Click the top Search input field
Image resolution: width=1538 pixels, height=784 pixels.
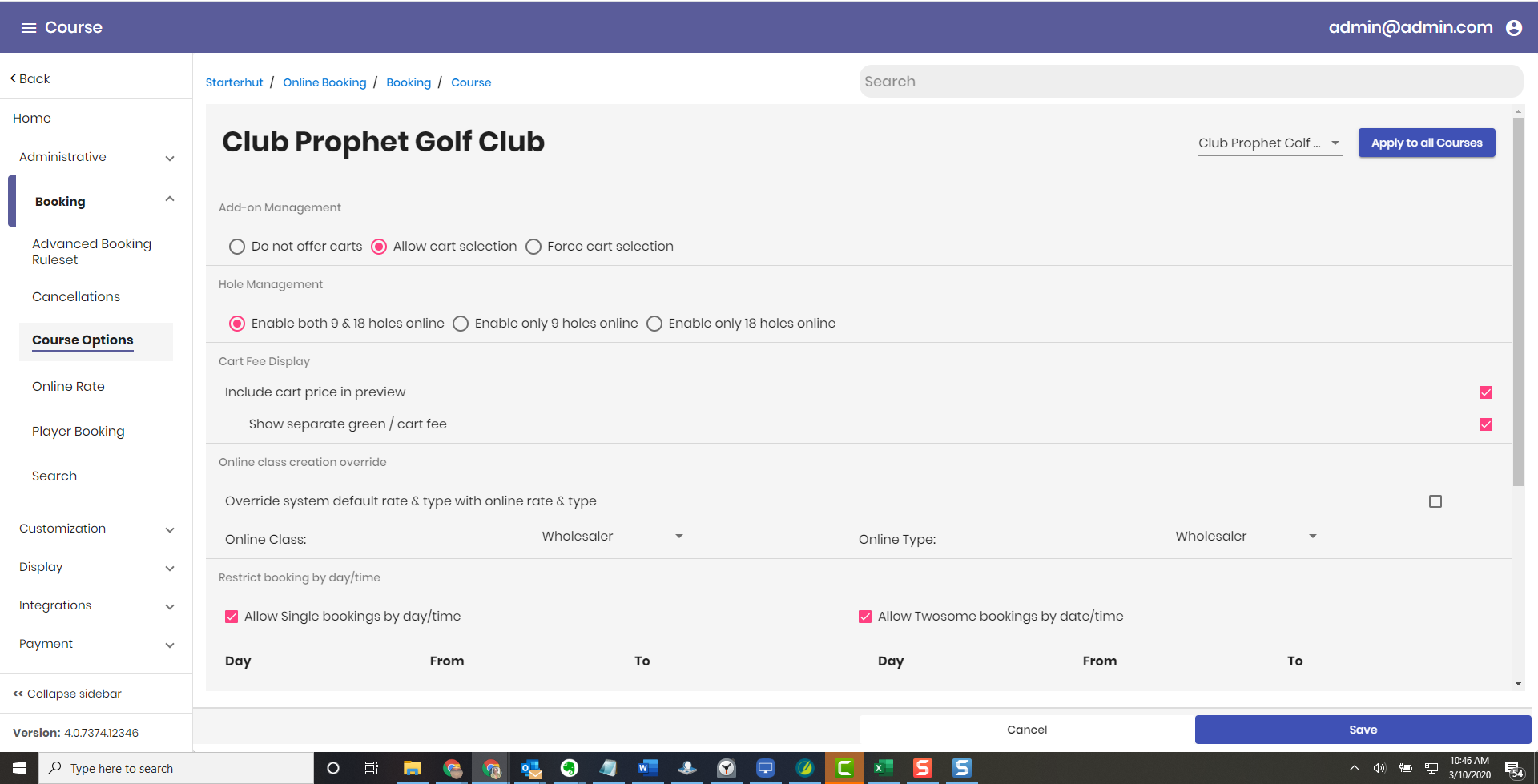coord(1191,82)
